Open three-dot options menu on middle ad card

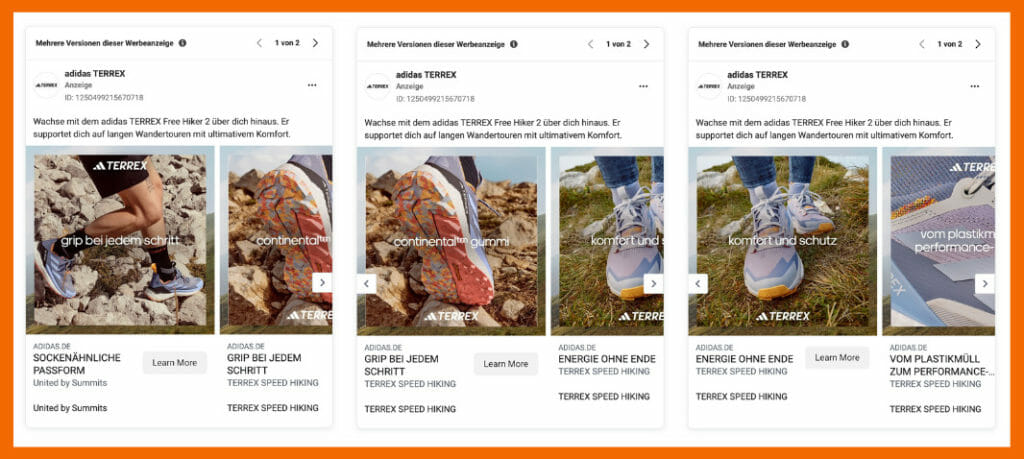tap(643, 86)
